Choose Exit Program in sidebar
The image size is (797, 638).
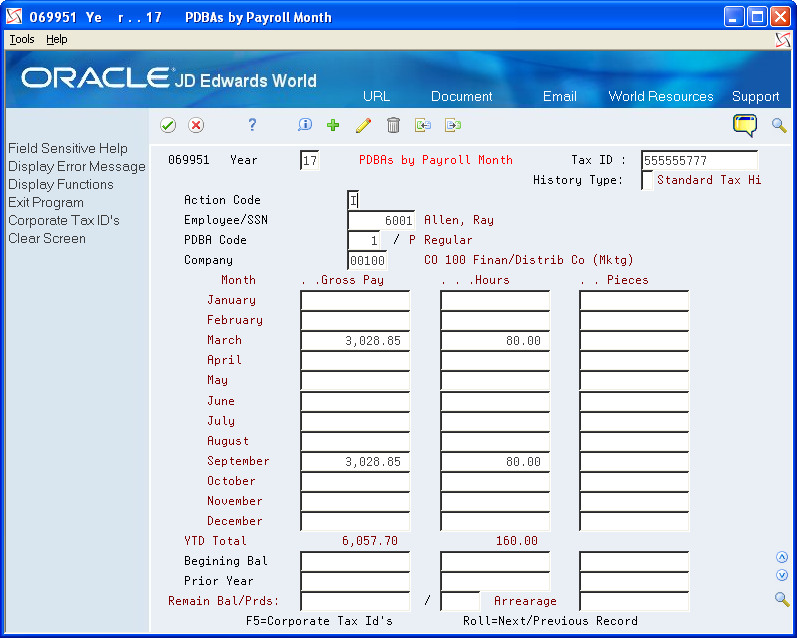(x=46, y=202)
